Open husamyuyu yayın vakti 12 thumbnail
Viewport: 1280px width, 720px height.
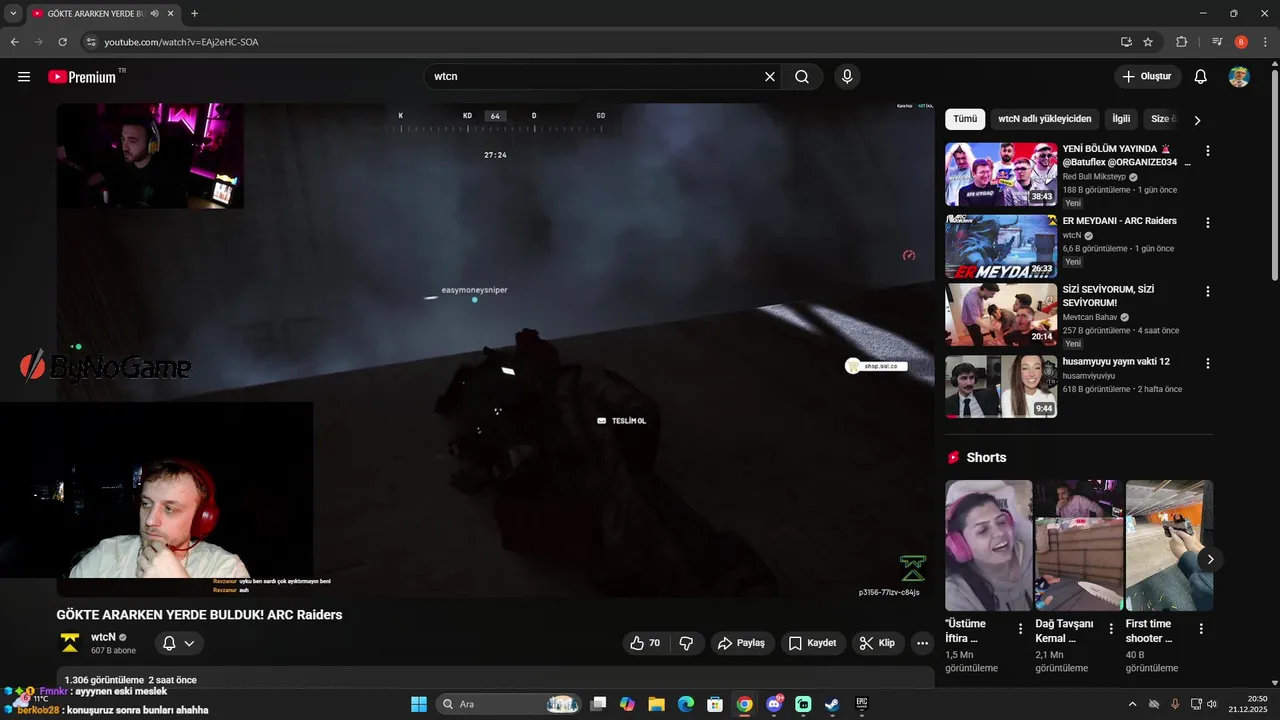[x=1001, y=386]
